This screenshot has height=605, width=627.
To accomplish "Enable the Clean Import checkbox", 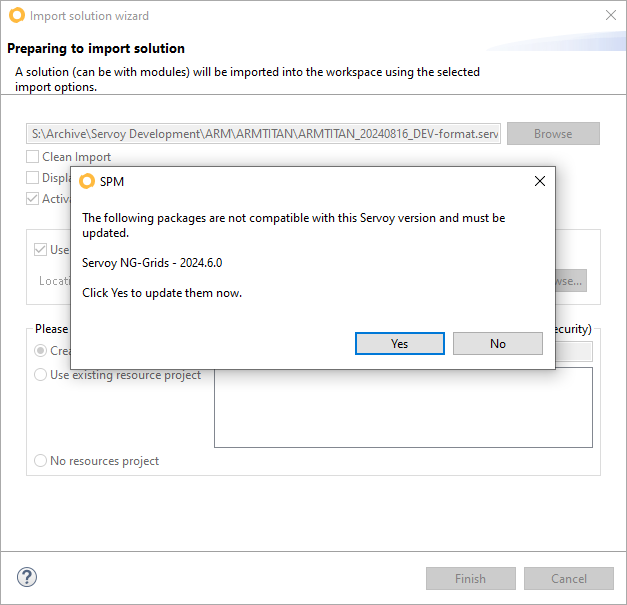I will pos(33,157).
